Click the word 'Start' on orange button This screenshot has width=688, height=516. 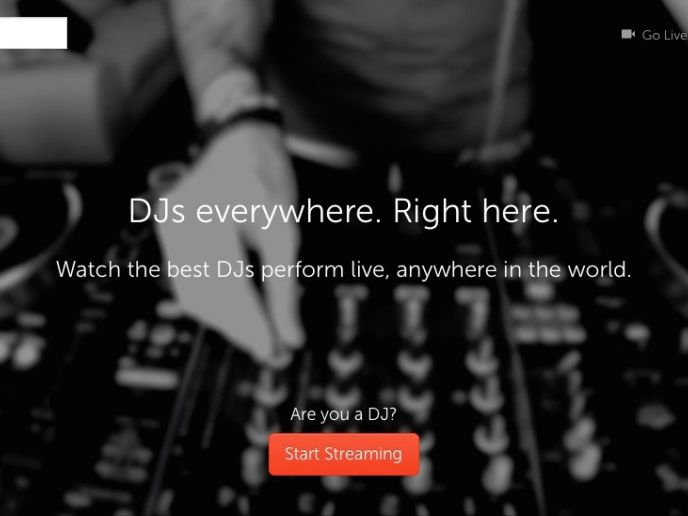pos(302,454)
